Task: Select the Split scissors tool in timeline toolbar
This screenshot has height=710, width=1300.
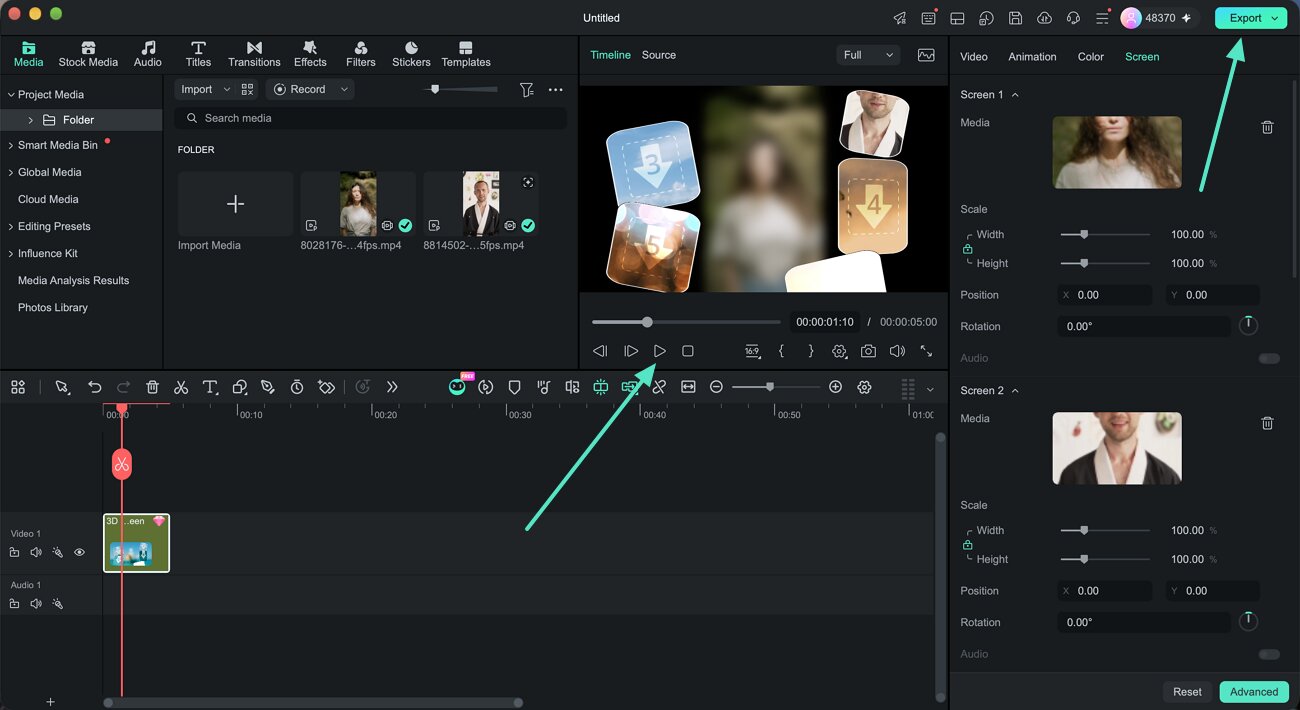Action: (181, 387)
